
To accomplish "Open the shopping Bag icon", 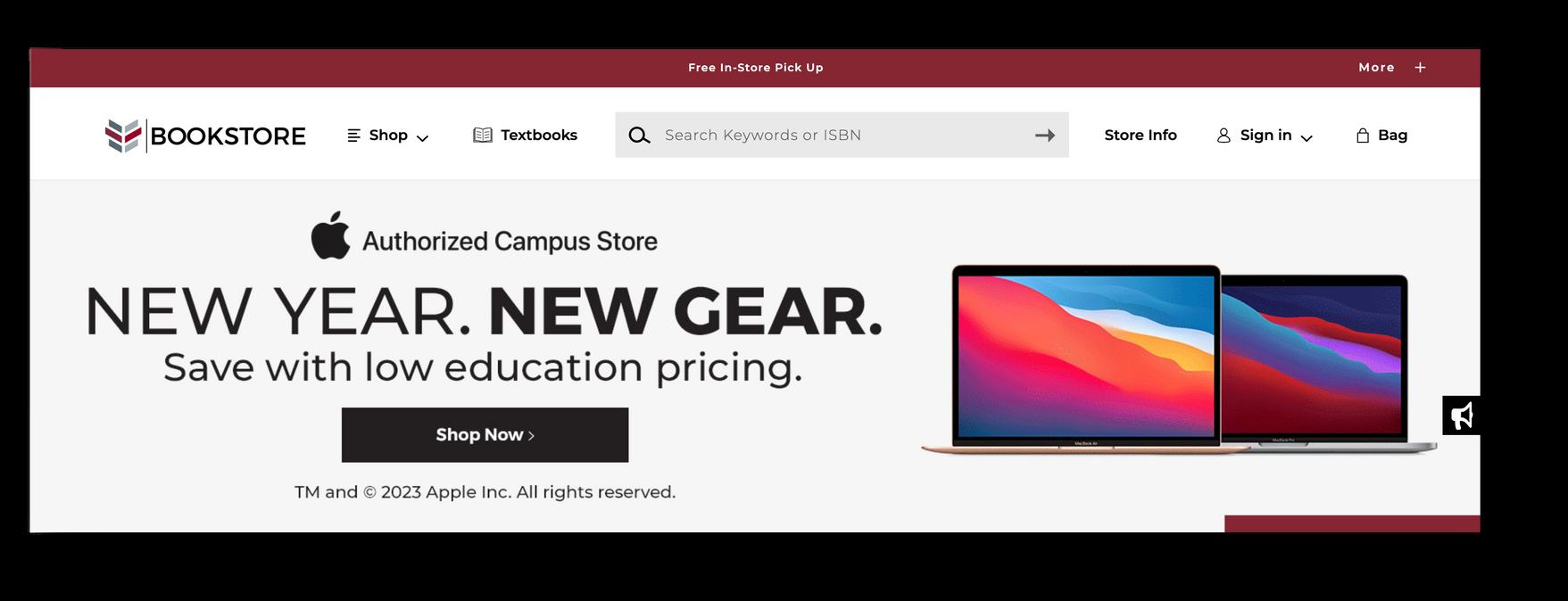I will pos(1363,136).
